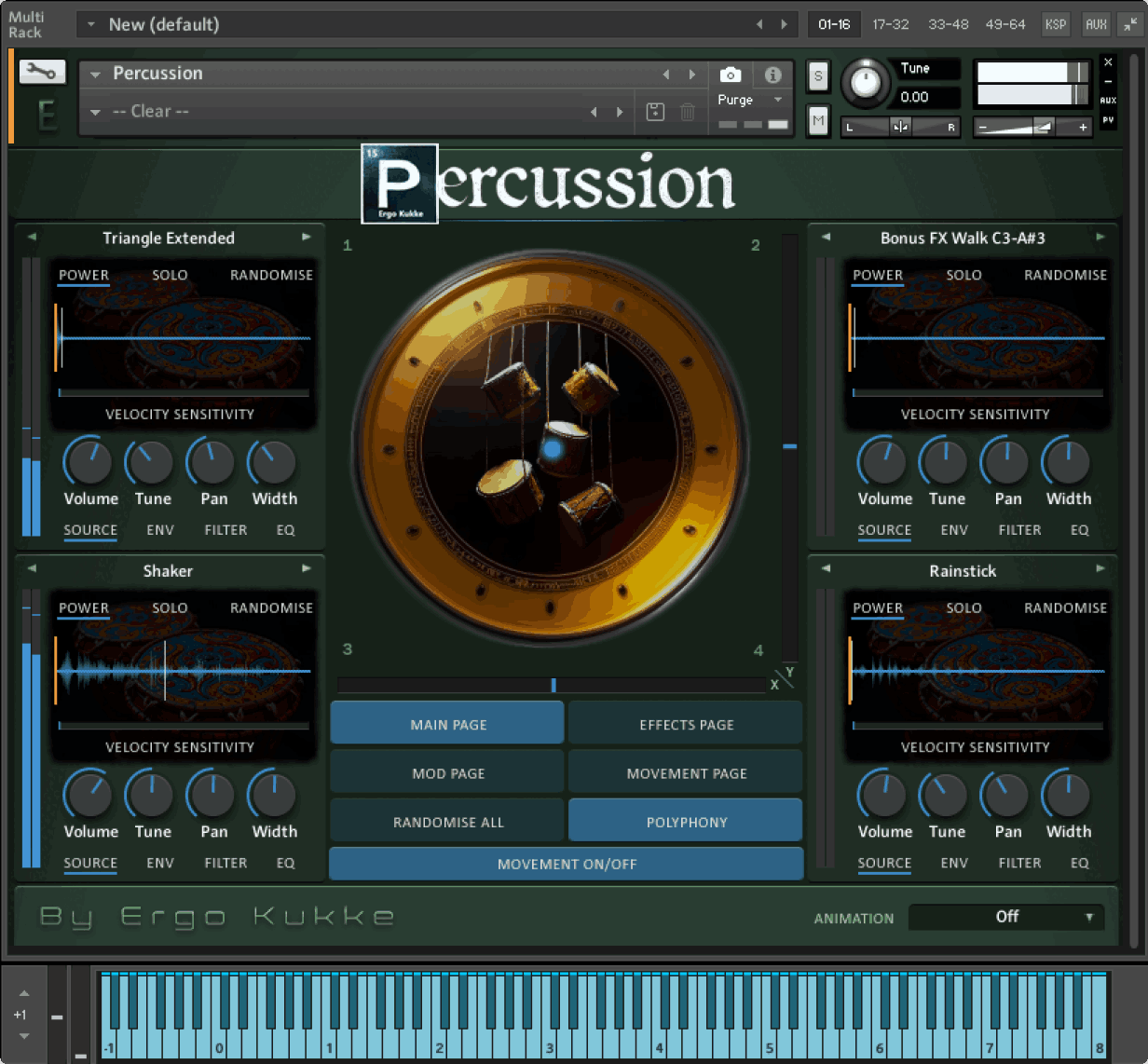Toggle SOLO on Bonus FX Walk
Screen dimensions: 1148x1064
[963, 275]
